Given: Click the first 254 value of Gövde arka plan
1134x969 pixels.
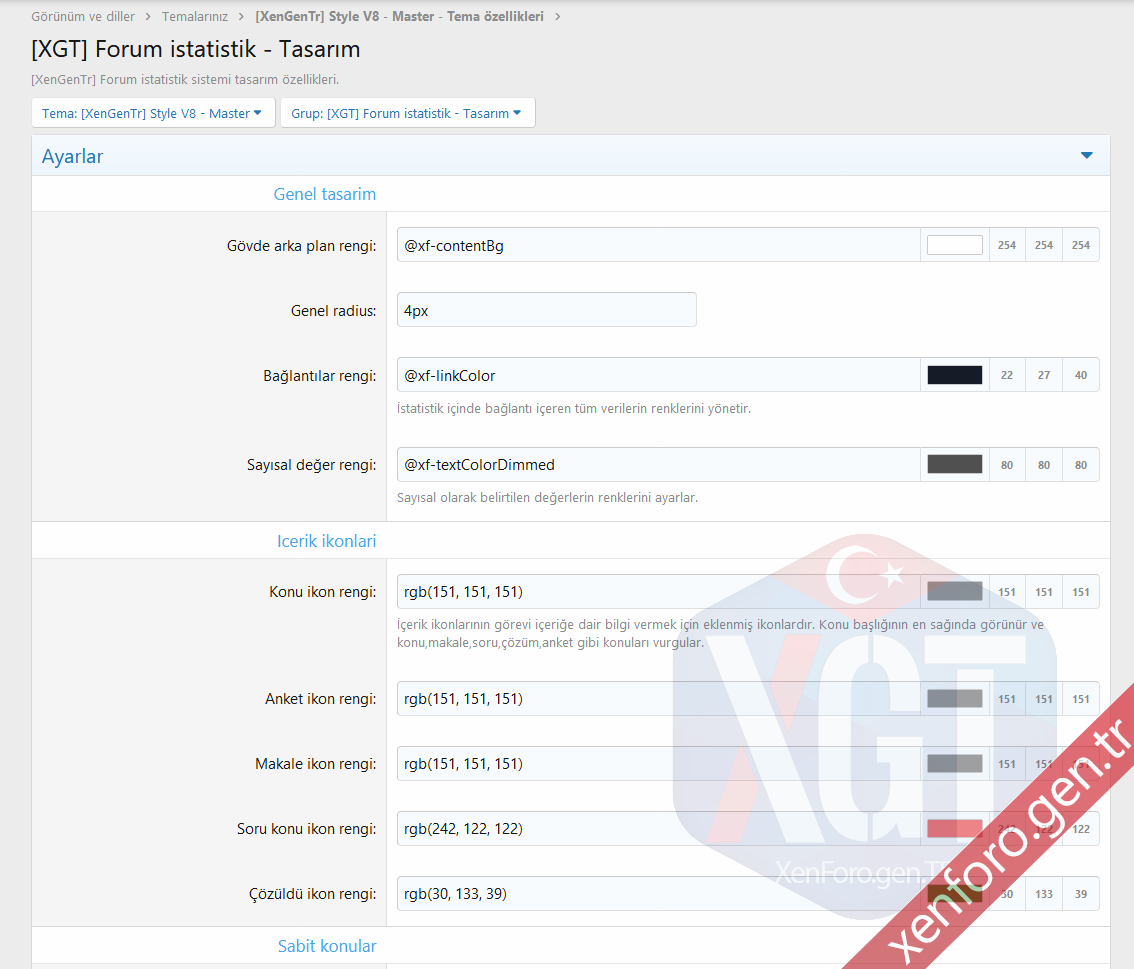Looking at the screenshot, I should [x=1007, y=245].
